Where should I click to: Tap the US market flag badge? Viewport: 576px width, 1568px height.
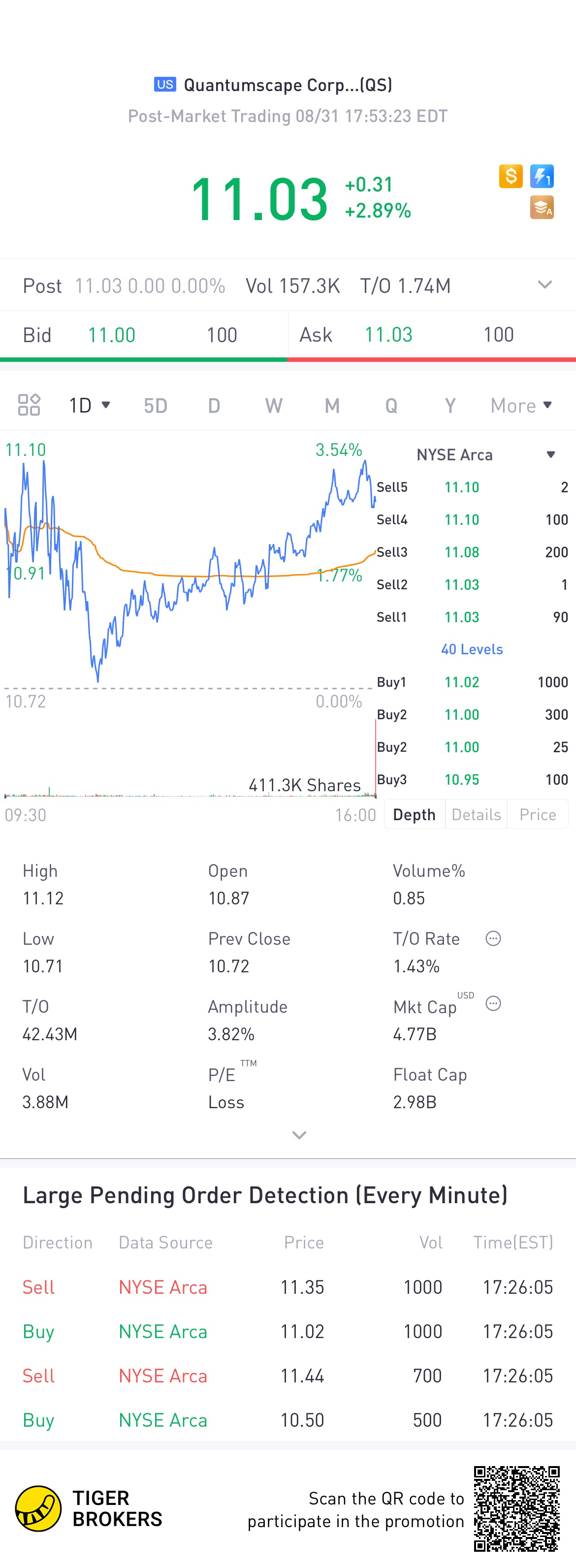[165, 84]
